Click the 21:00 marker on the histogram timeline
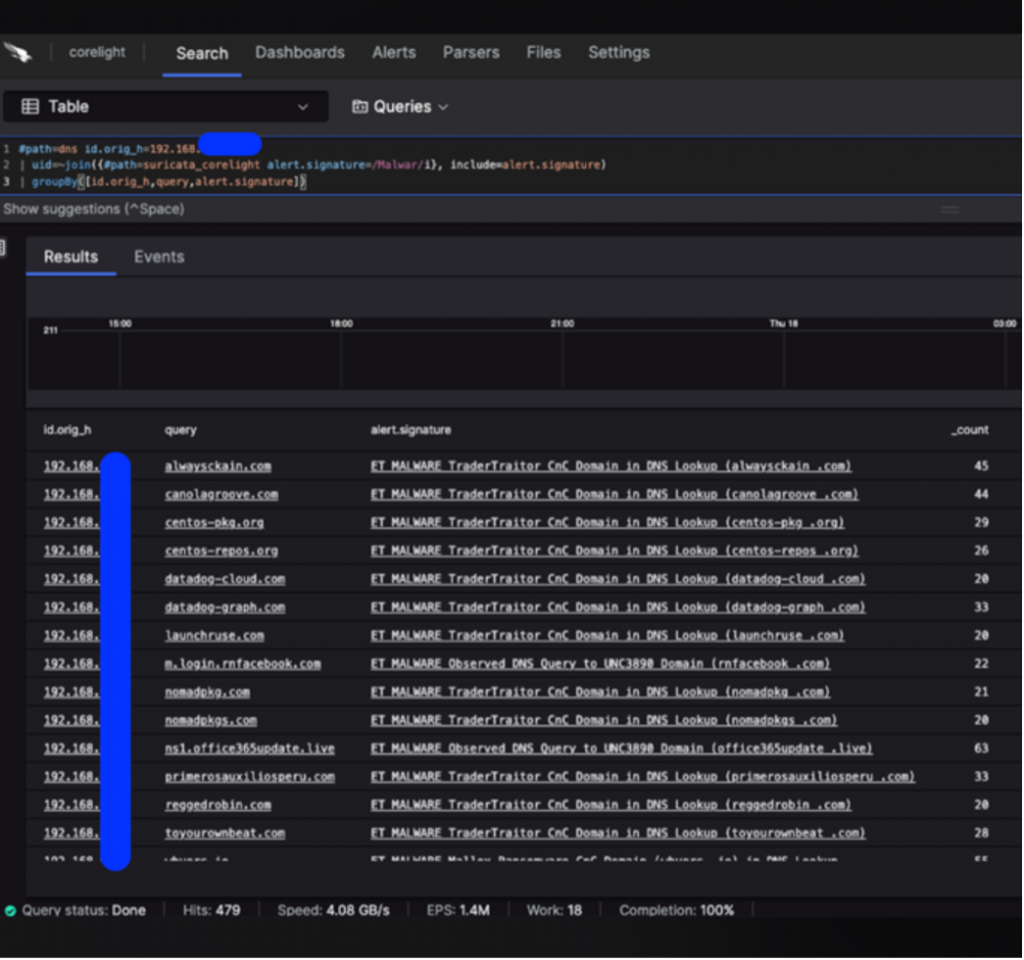The image size is (1024, 960). click(562, 324)
